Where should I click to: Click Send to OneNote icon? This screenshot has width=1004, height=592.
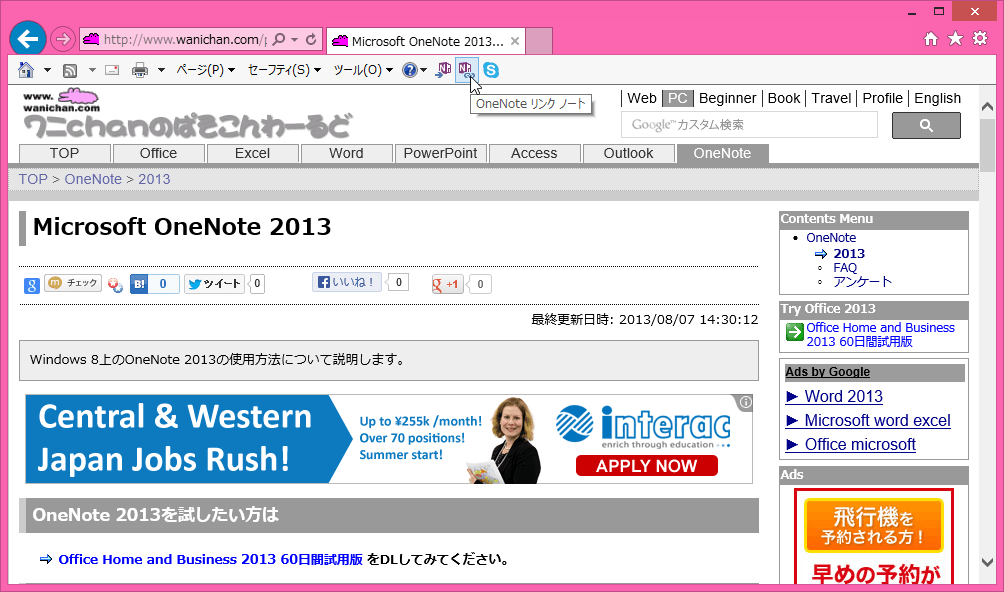point(443,70)
